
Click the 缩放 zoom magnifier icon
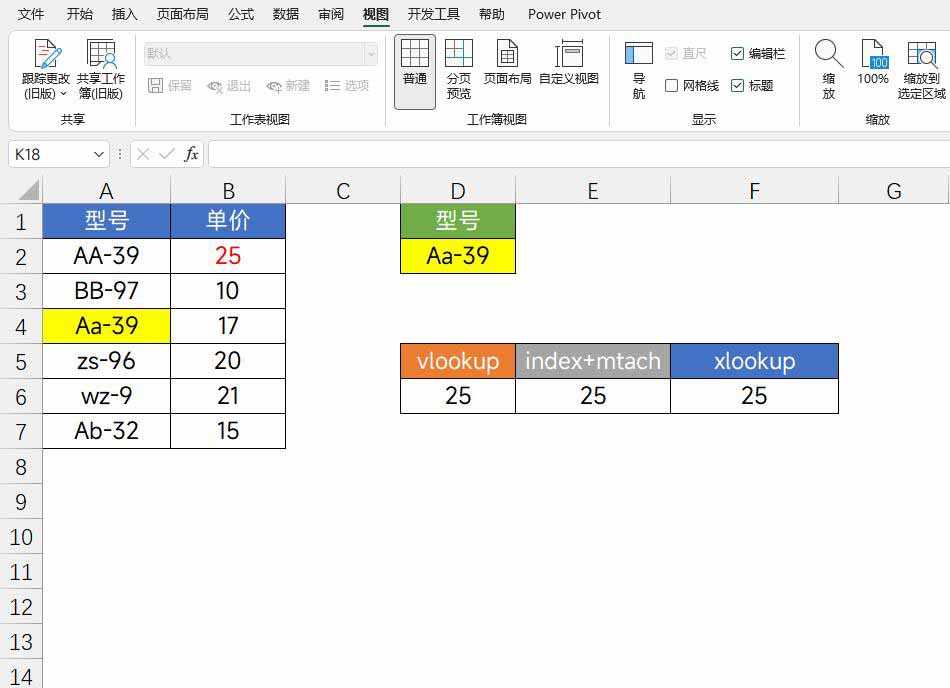click(x=828, y=56)
